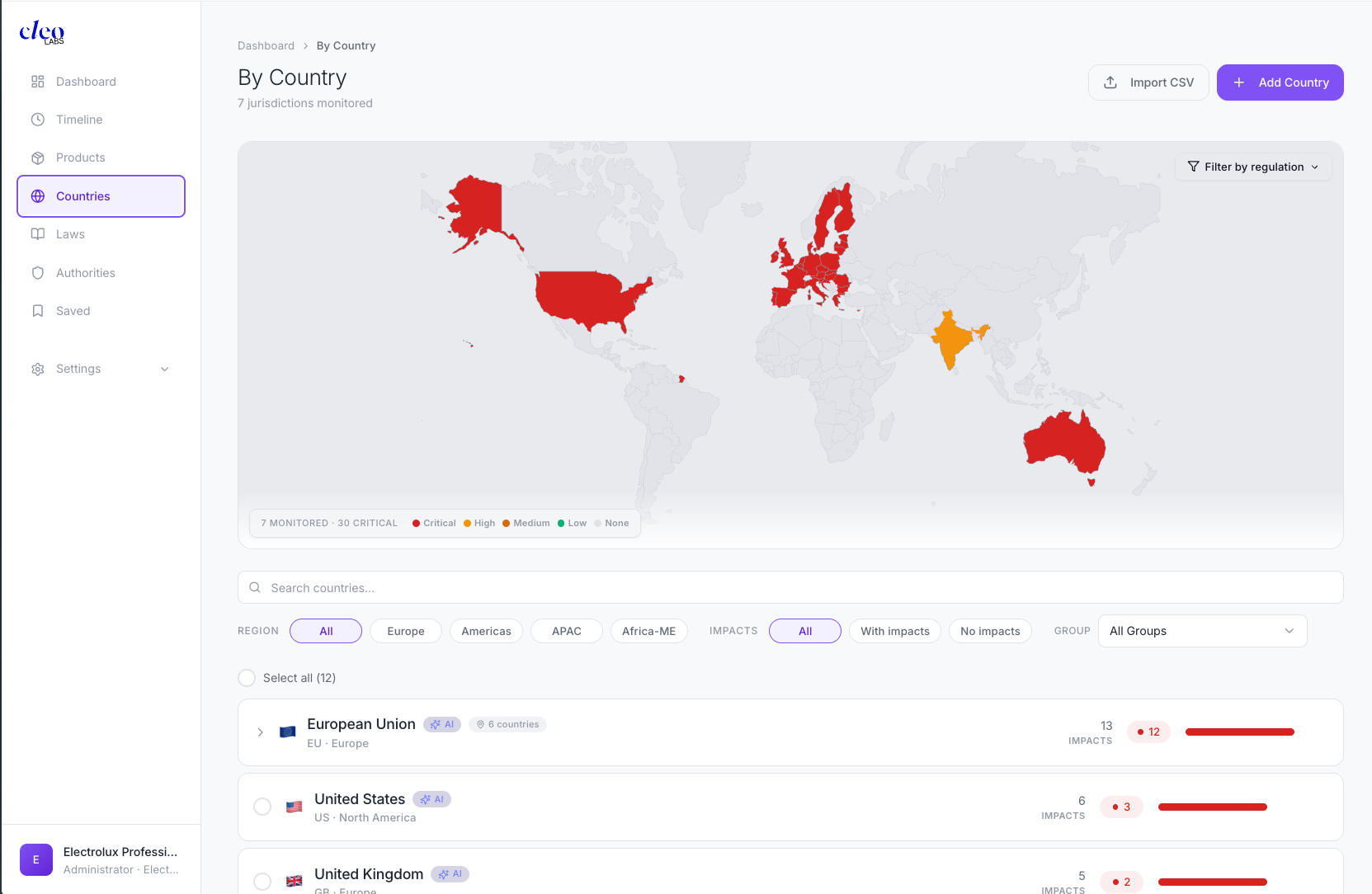Show only countries with No impacts
Screen dimensions: 1372x894
(990, 631)
